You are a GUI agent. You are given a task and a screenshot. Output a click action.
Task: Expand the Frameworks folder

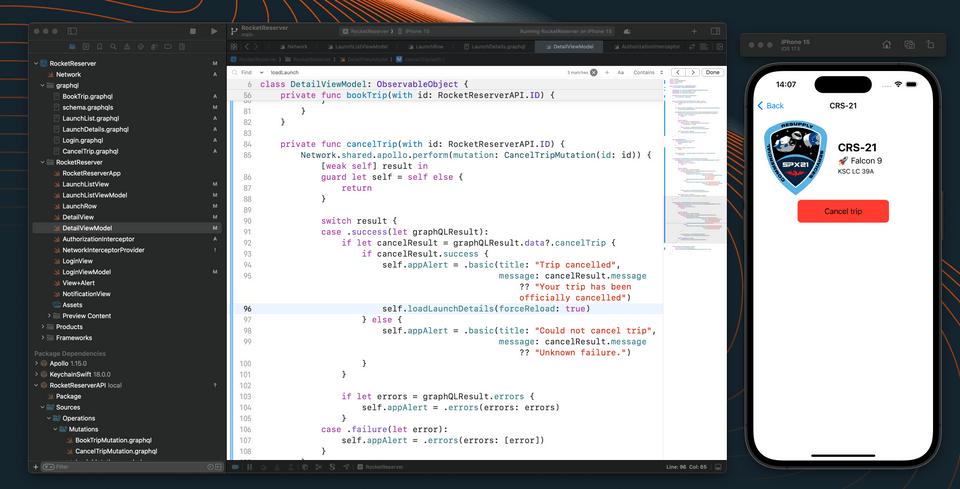coord(43,338)
